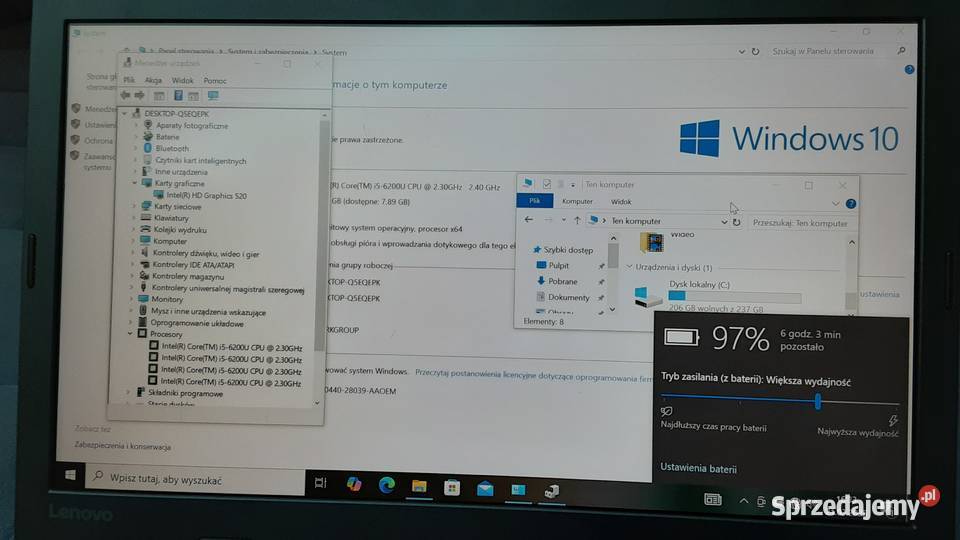Expand the Kontrolery magazynu node

pyautogui.click(x=132, y=276)
